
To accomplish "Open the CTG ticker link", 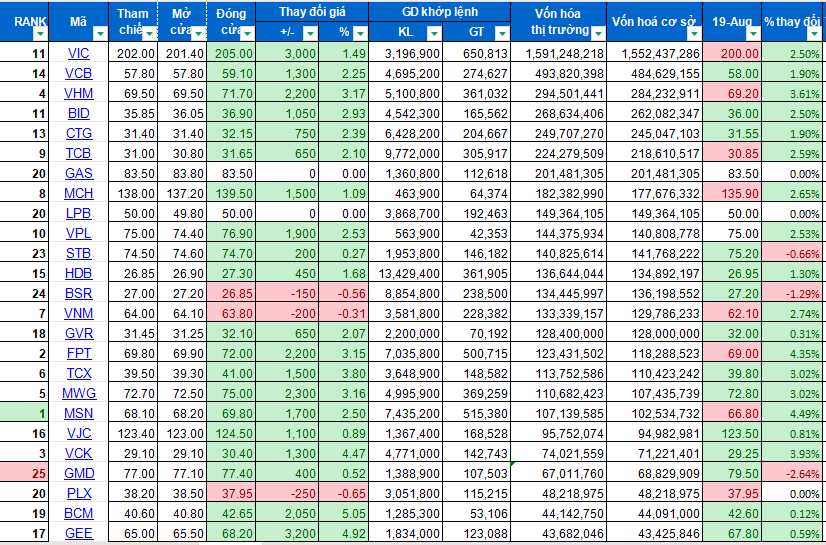I will click(x=78, y=134).
